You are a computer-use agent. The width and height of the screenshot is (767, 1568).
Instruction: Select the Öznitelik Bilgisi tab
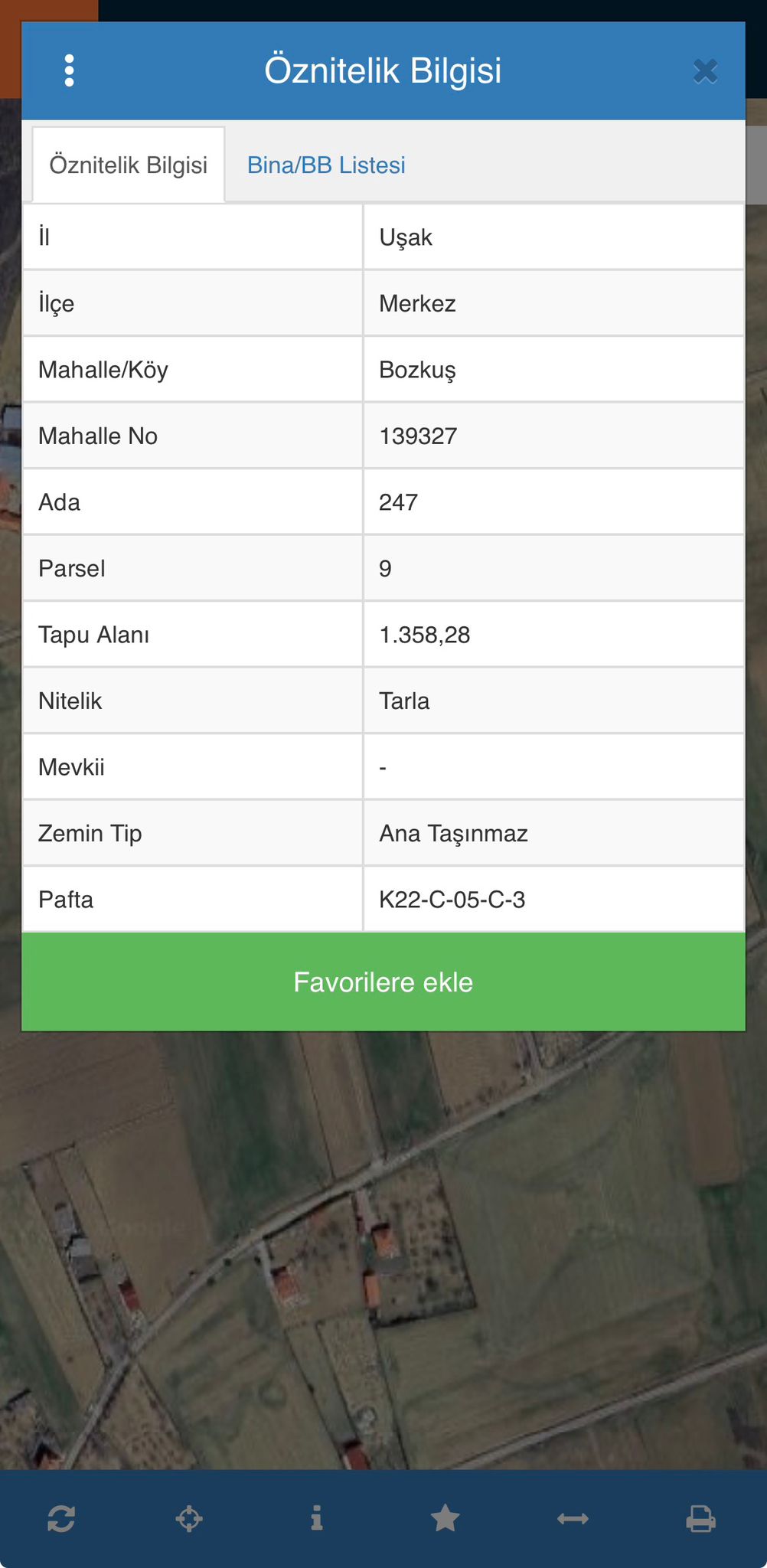point(129,165)
